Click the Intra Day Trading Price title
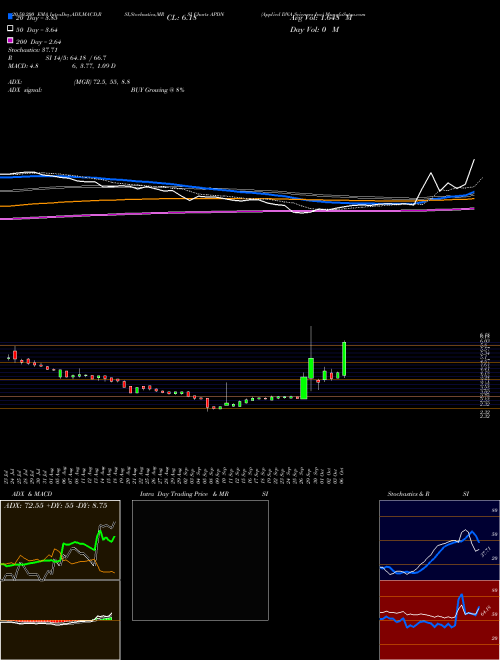 click(204, 494)
